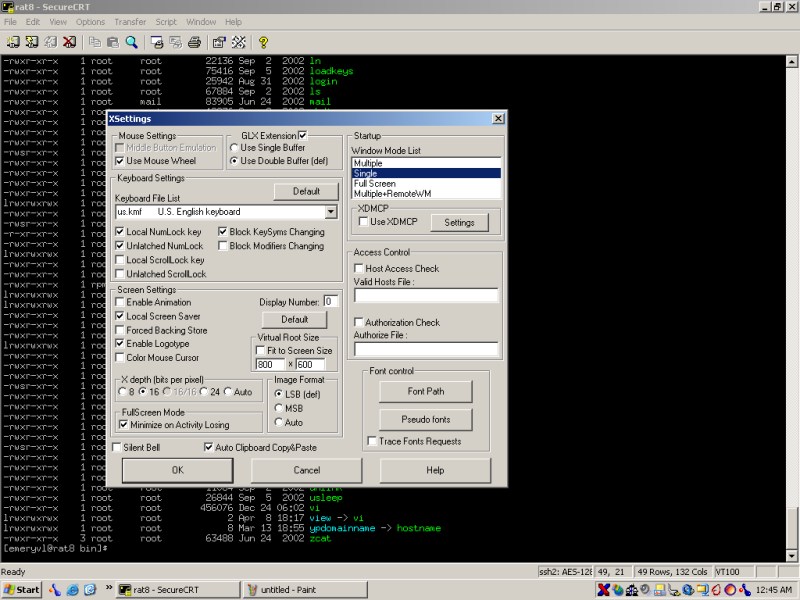Viewport: 800px width, 600px height.
Task: Click the Print printer toolbar icon
Action: tap(194, 42)
